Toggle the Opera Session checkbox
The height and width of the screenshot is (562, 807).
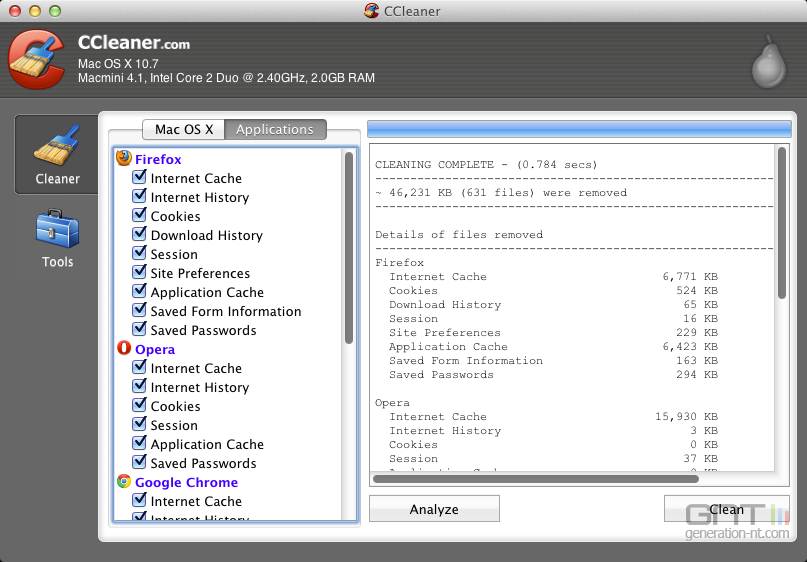(x=139, y=424)
